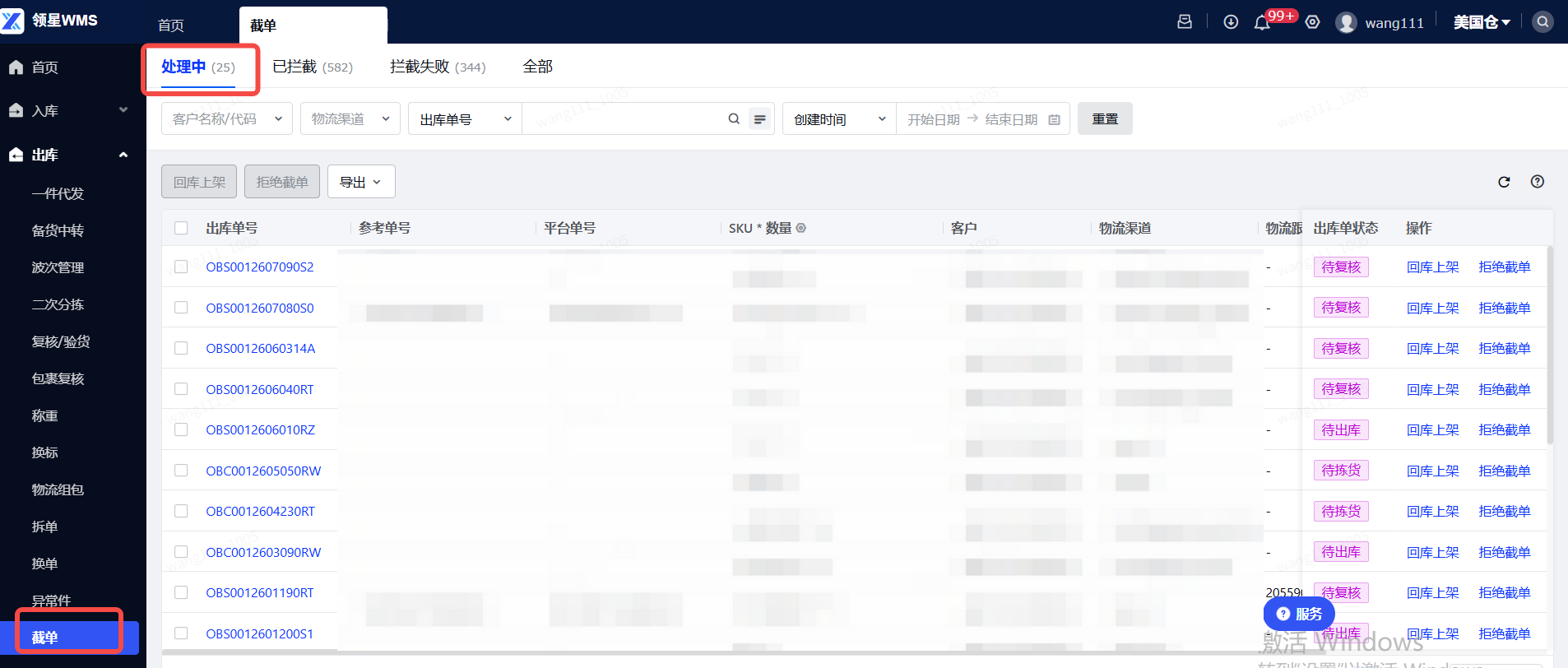
Task: Open the print/inbox icon in top bar
Action: [x=1185, y=22]
